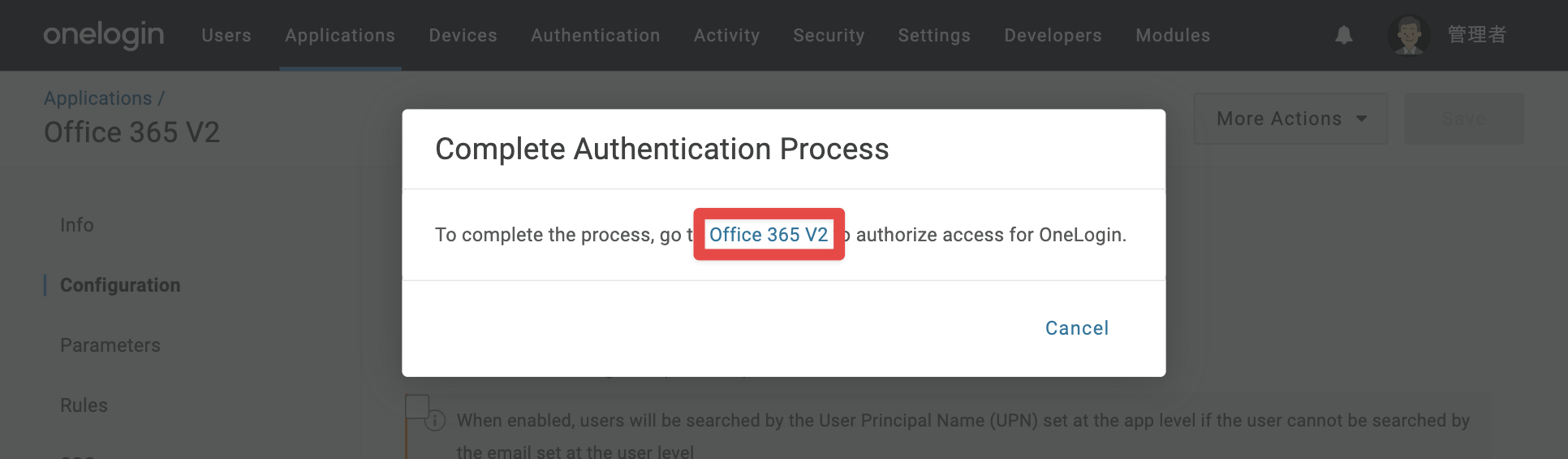Expand the More Actions dropdown
Screen dimensions: 1568x459
(1290, 119)
